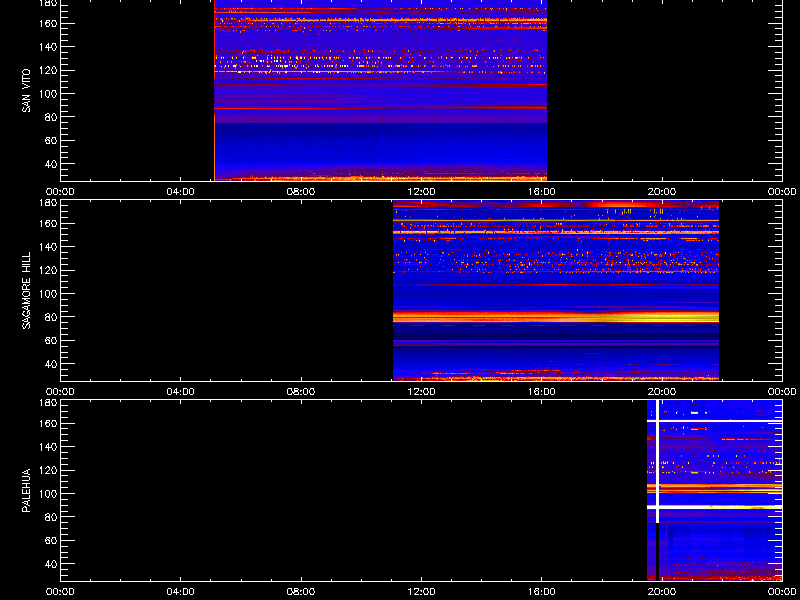Screen dimensions: 800x600
Task: Select the 04:00 time label under San Vito plot
Action: 181,192
